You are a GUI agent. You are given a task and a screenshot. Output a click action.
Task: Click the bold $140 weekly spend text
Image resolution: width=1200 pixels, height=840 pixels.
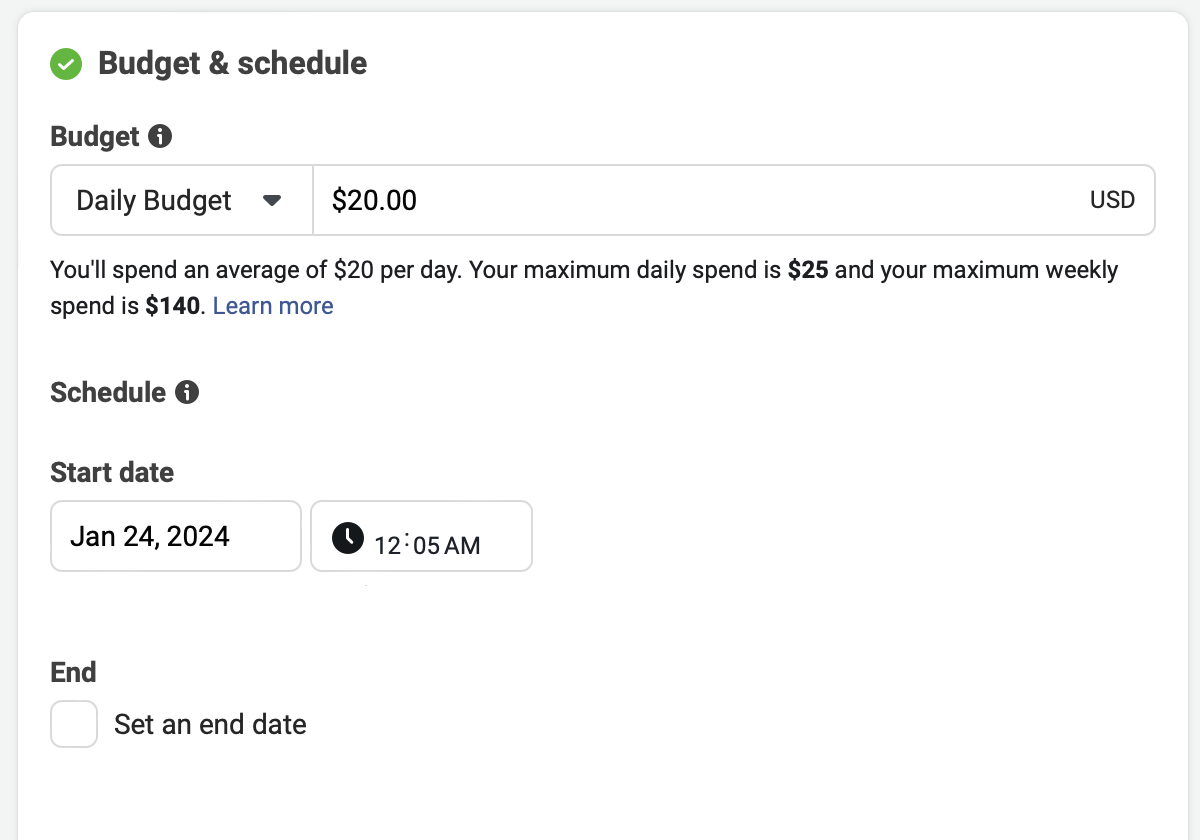click(174, 306)
